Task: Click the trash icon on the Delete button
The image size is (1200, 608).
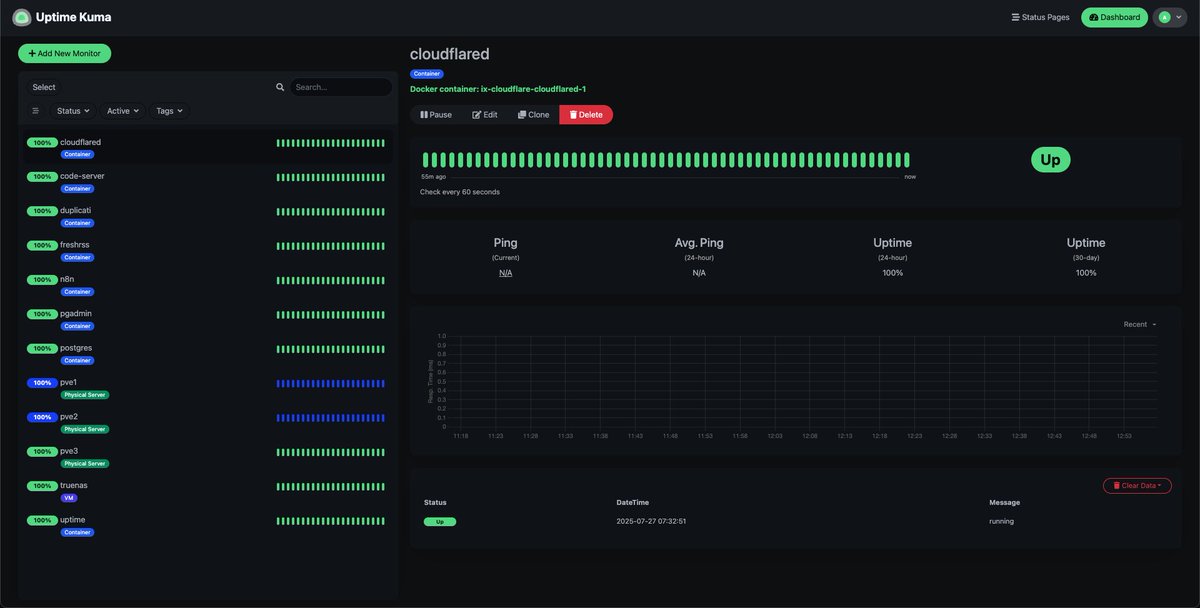Action: click(572, 113)
